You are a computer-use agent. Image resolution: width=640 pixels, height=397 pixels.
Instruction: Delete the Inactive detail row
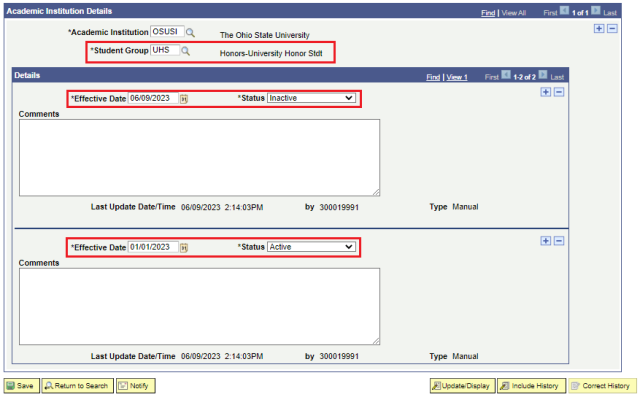click(x=559, y=92)
